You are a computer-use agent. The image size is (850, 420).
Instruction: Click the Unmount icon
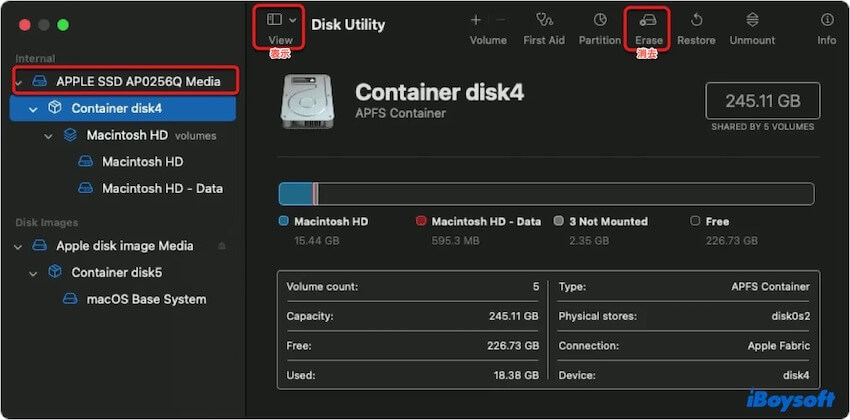point(752,20)
